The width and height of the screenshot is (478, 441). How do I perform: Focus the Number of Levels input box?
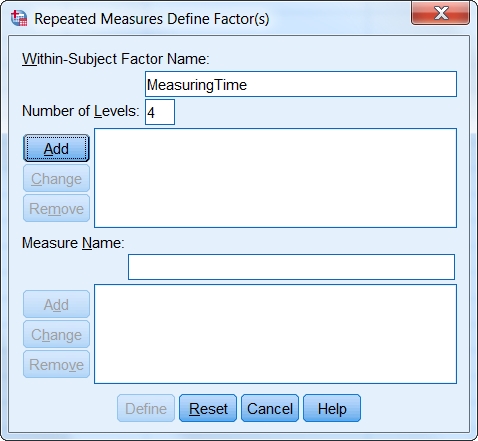[x=160, y=112]
